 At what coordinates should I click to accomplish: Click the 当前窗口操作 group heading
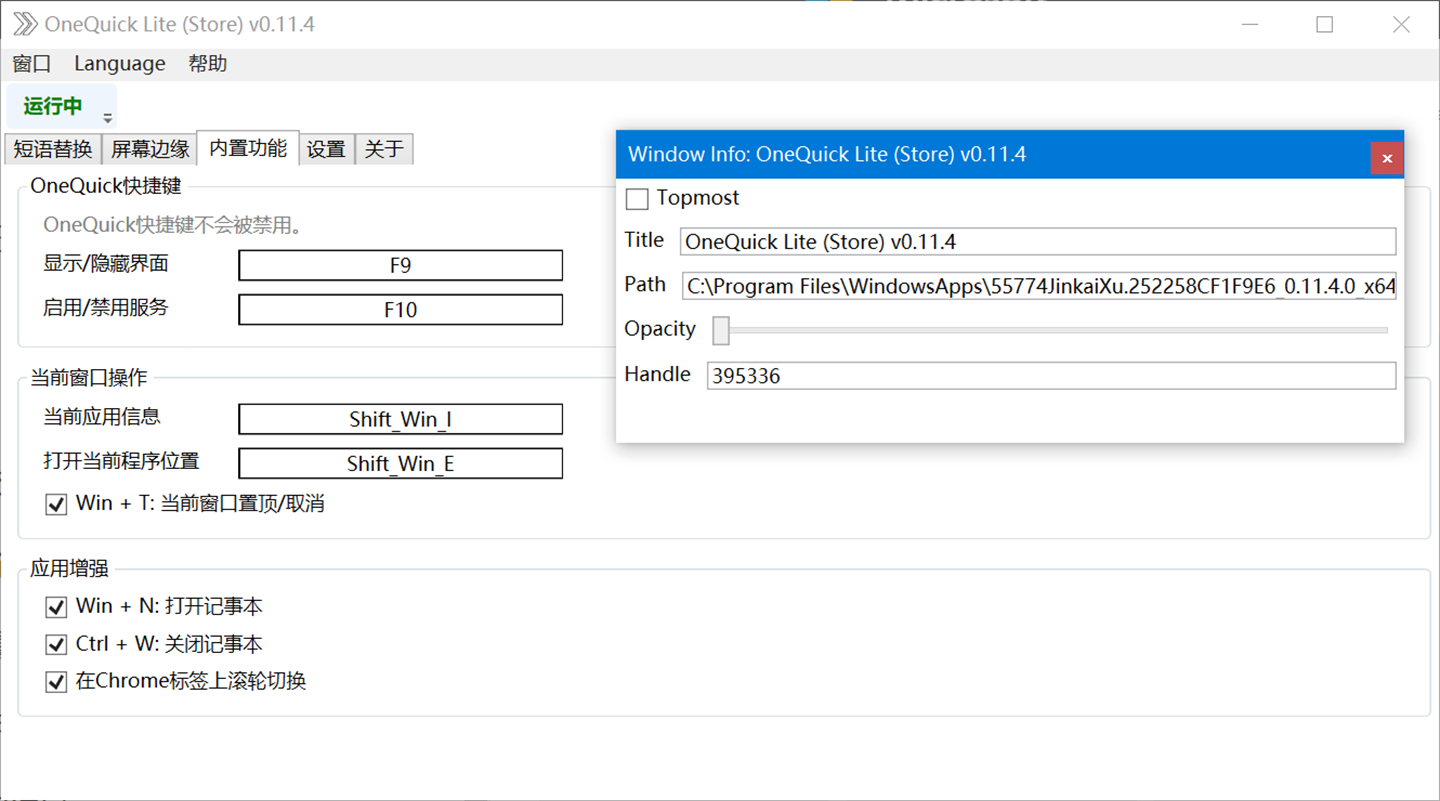coord(89,378)
